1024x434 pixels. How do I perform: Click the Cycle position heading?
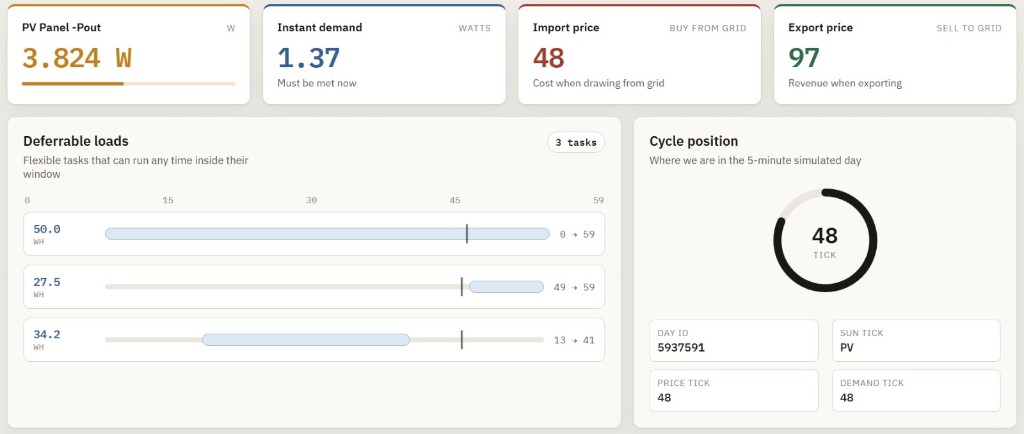tap(694, 141)
